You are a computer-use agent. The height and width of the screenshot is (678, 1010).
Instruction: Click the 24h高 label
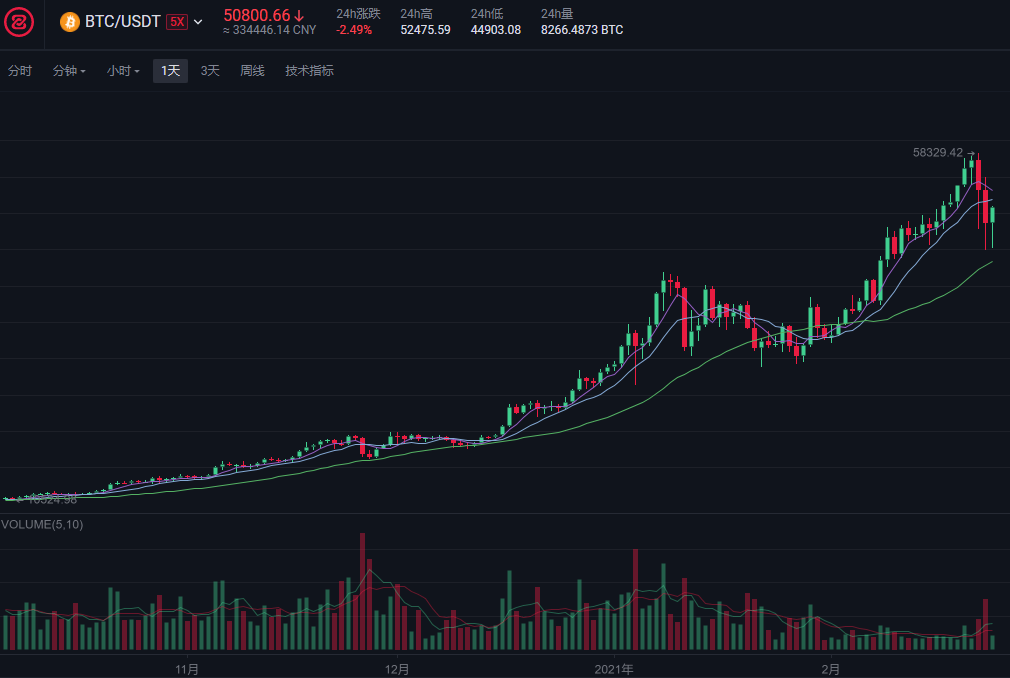coord(416,14)
